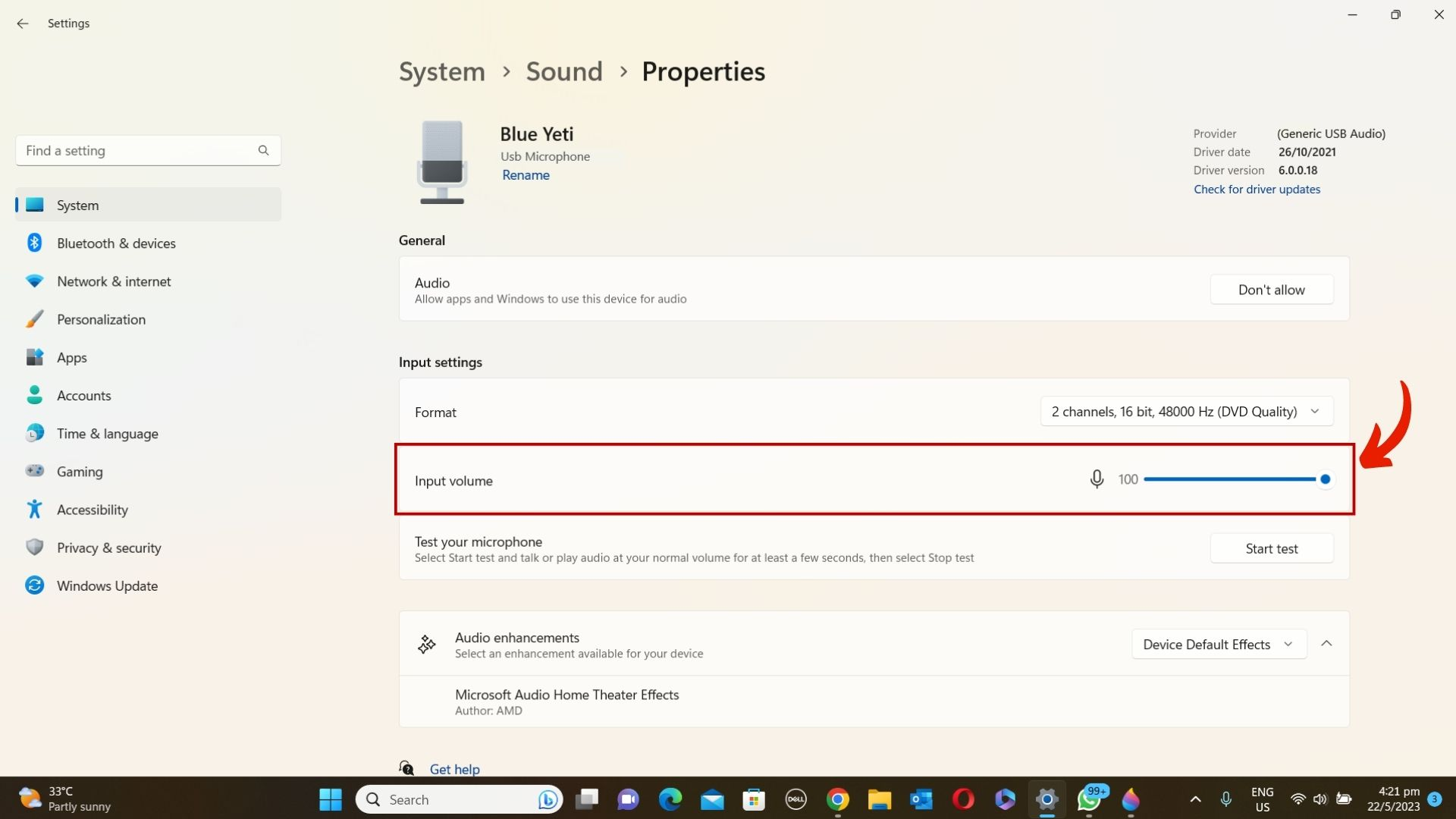1456x819 pixels.
Task: Click the System breadcrumb
Action: click(442, 71)
